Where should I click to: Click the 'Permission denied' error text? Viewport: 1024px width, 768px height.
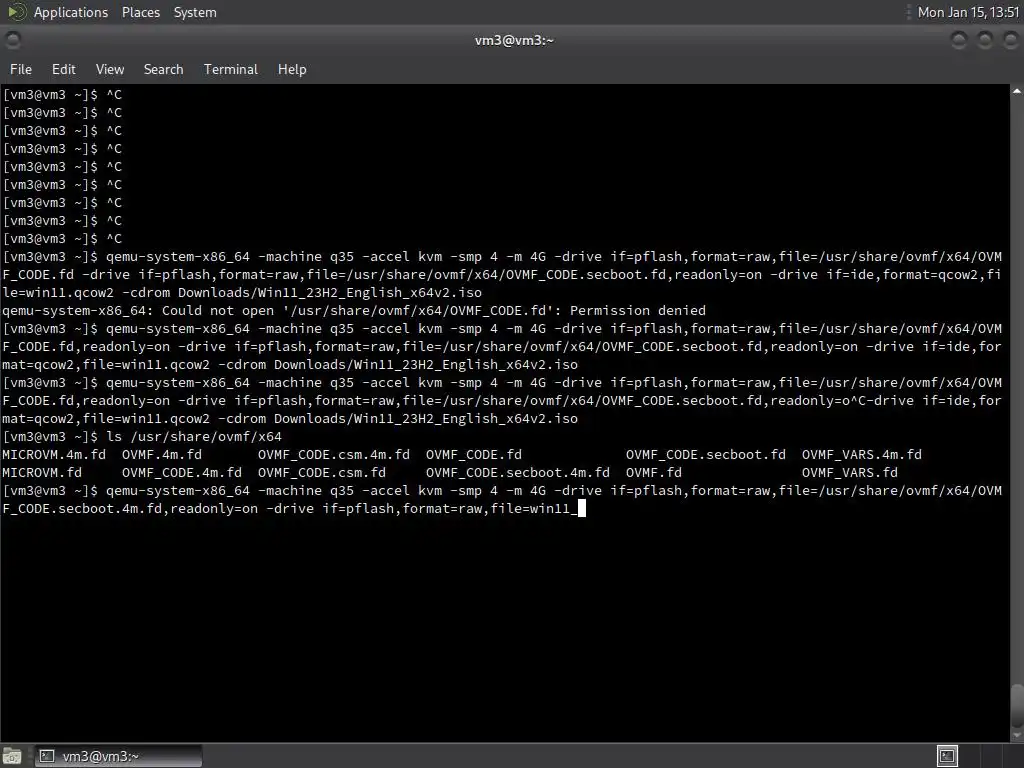pos(637,310)
